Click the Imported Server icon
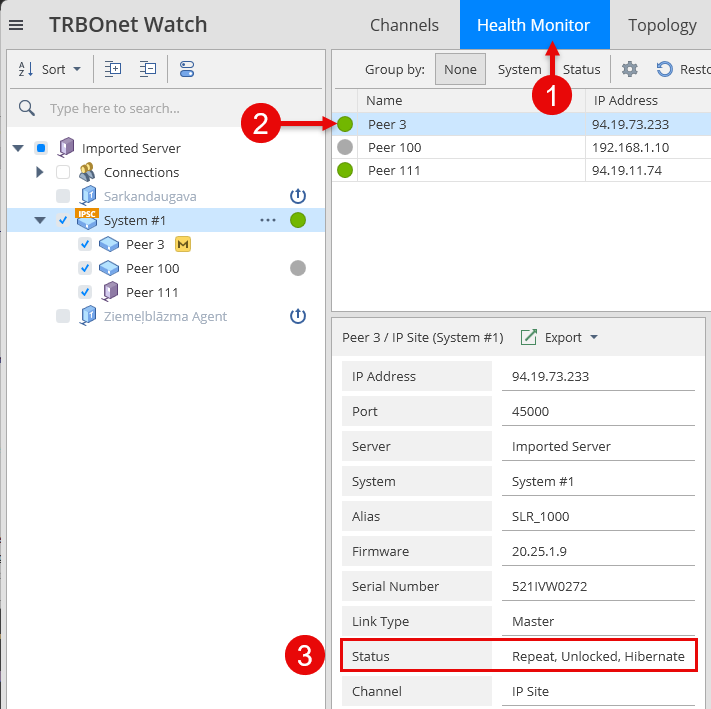 pyautogui.click(x=66, y=148)
